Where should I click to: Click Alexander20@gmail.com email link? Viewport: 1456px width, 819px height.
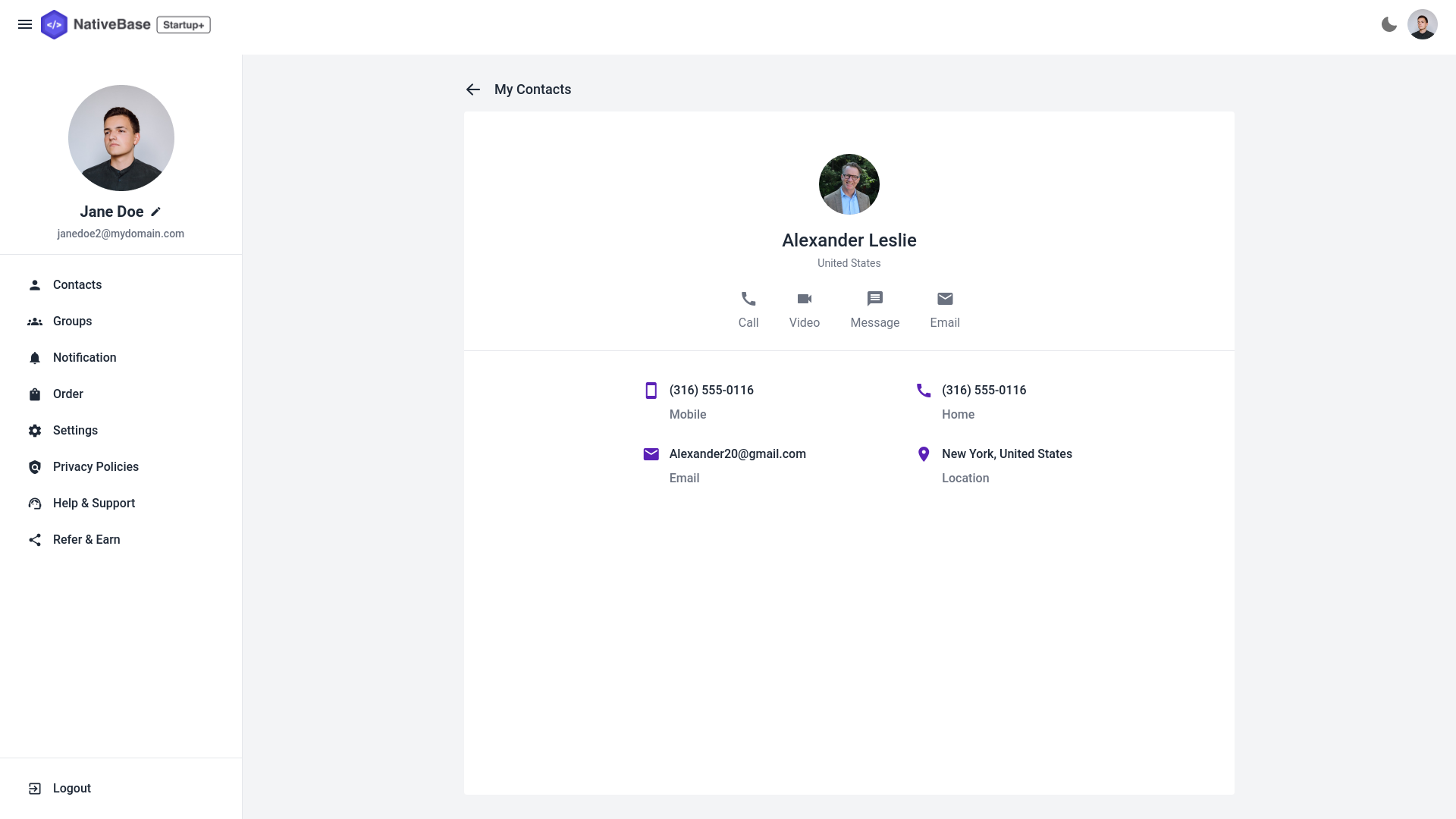[x=738, y=454]
